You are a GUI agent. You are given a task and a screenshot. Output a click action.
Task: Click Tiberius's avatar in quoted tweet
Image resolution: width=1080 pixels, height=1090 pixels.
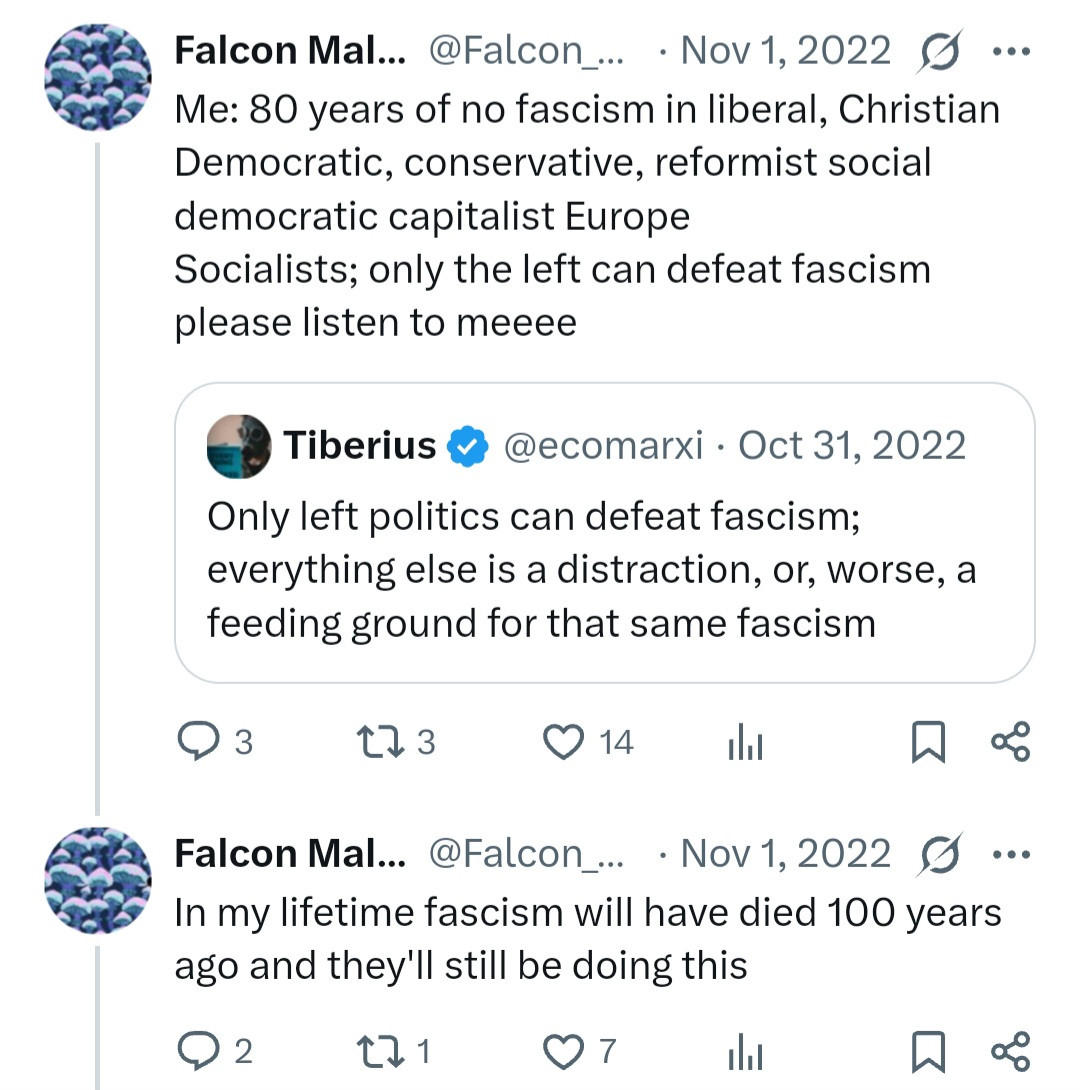tap(238, 446)
